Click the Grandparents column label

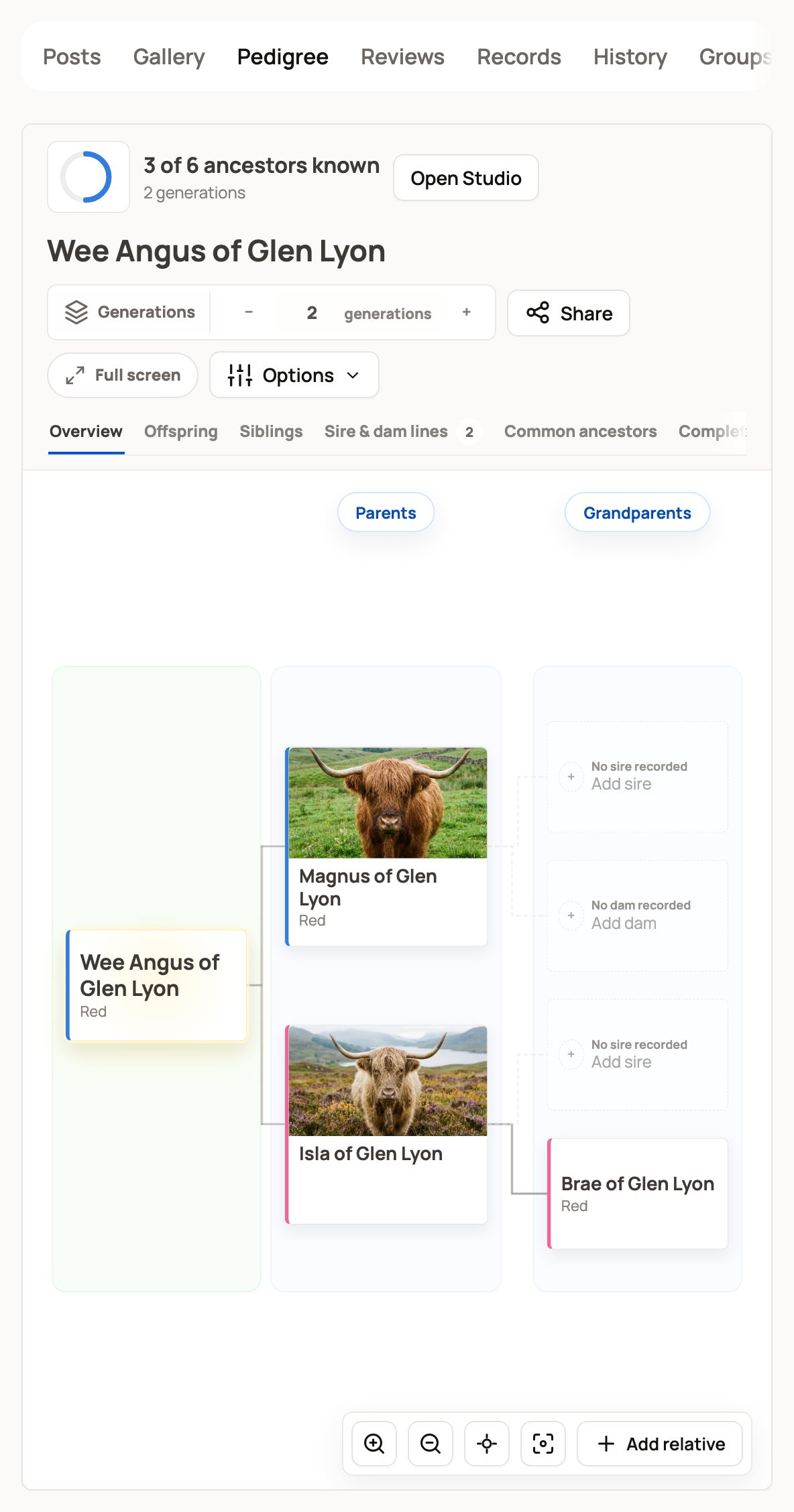tap(637, 513)
